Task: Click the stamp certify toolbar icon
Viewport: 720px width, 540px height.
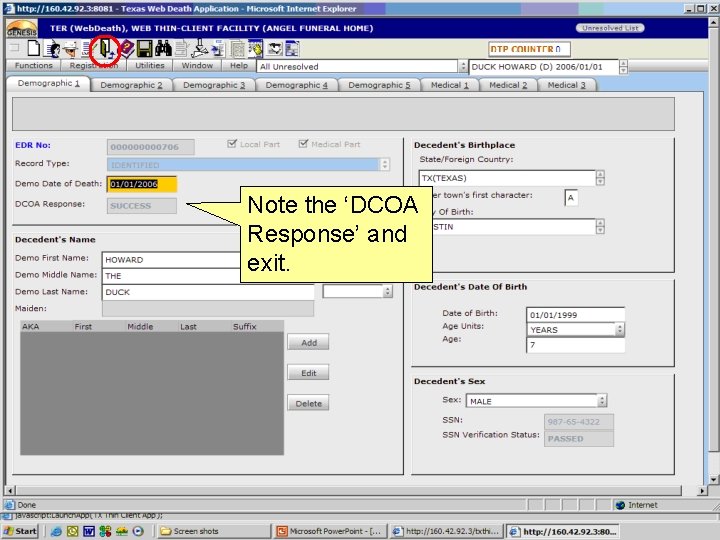Action: pos(199,48)
